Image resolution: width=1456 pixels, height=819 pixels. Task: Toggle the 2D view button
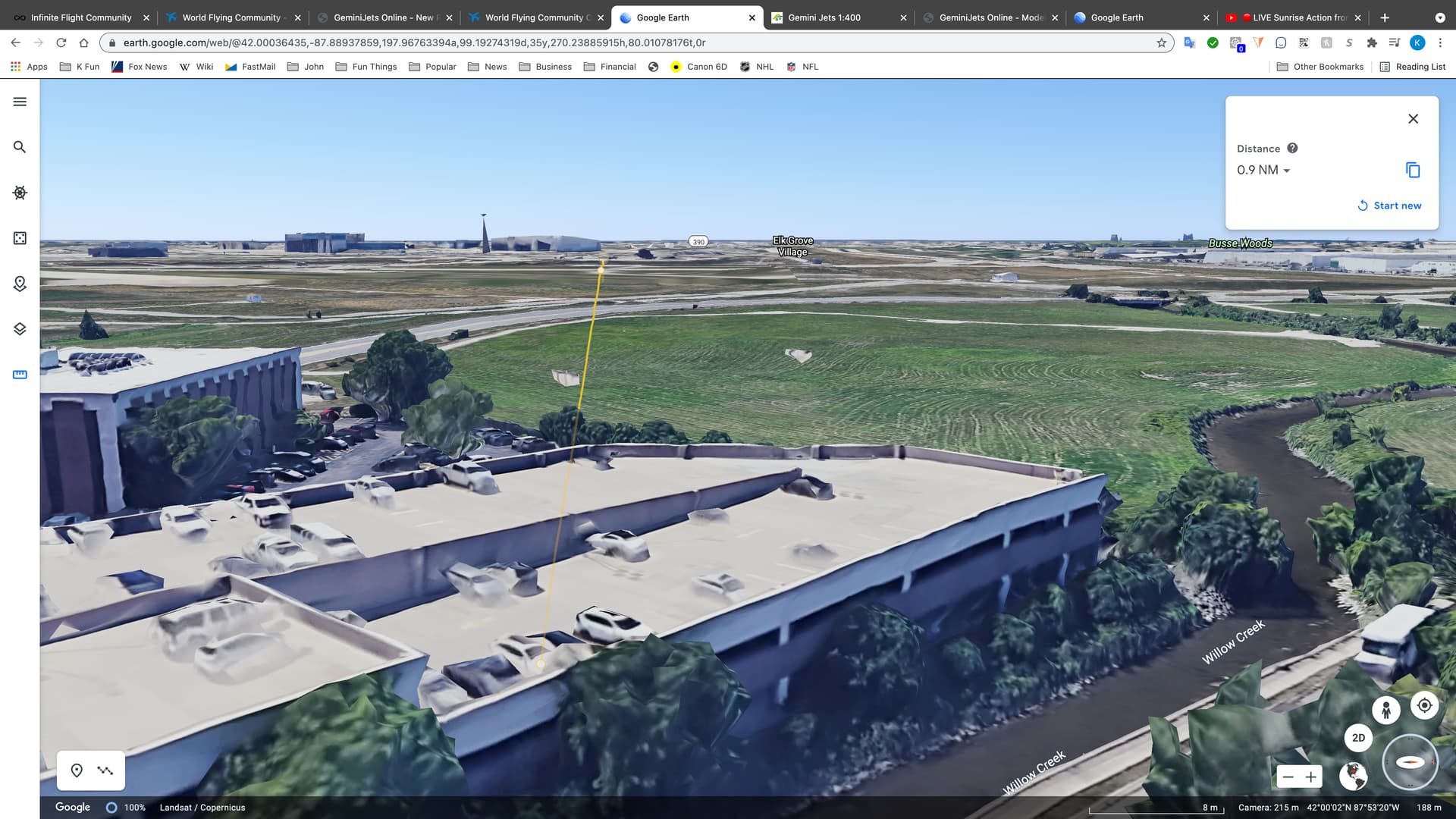click(x=1358, y=737)
